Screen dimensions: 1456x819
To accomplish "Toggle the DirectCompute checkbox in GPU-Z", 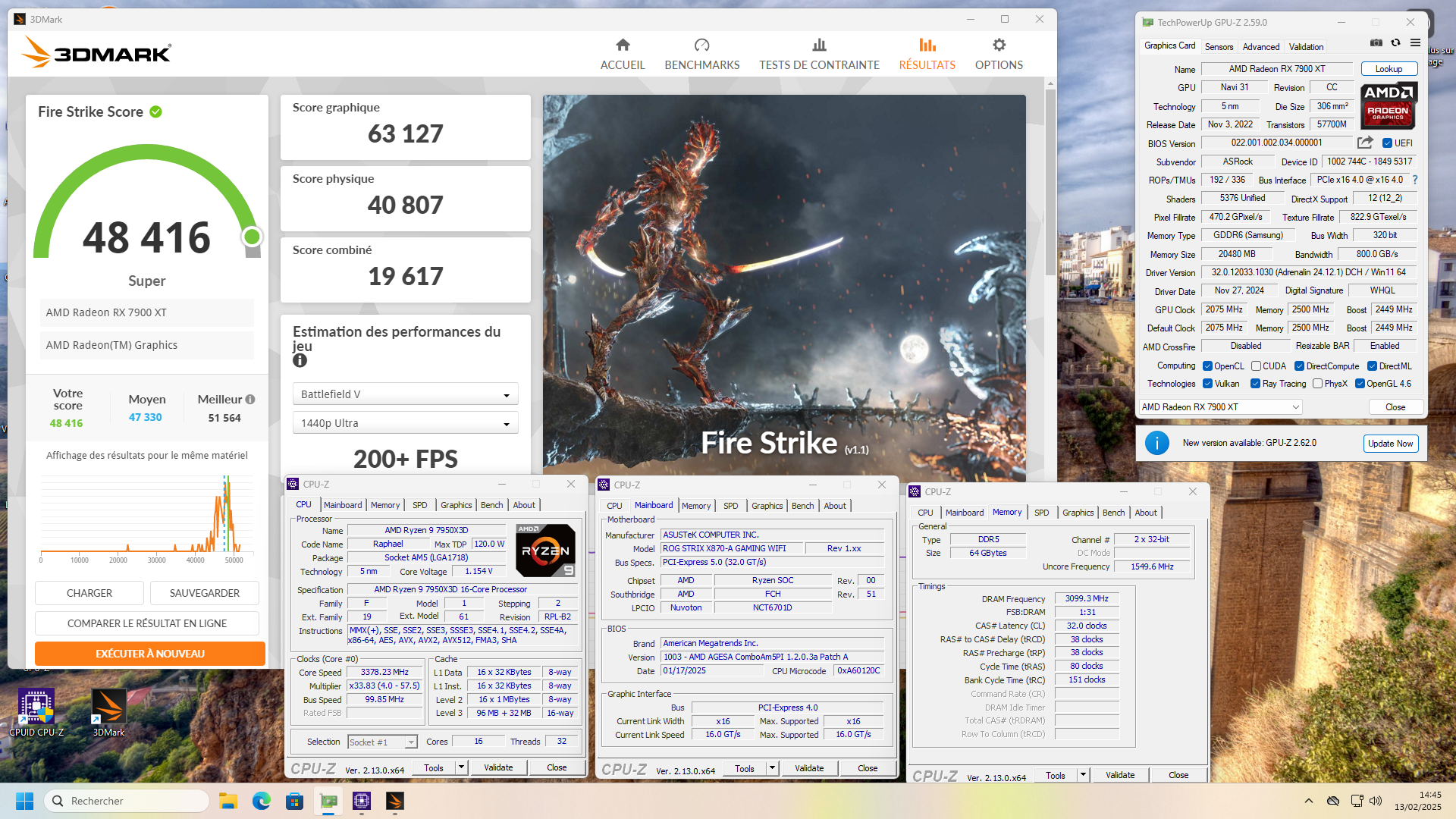I will click(1299, 366).
